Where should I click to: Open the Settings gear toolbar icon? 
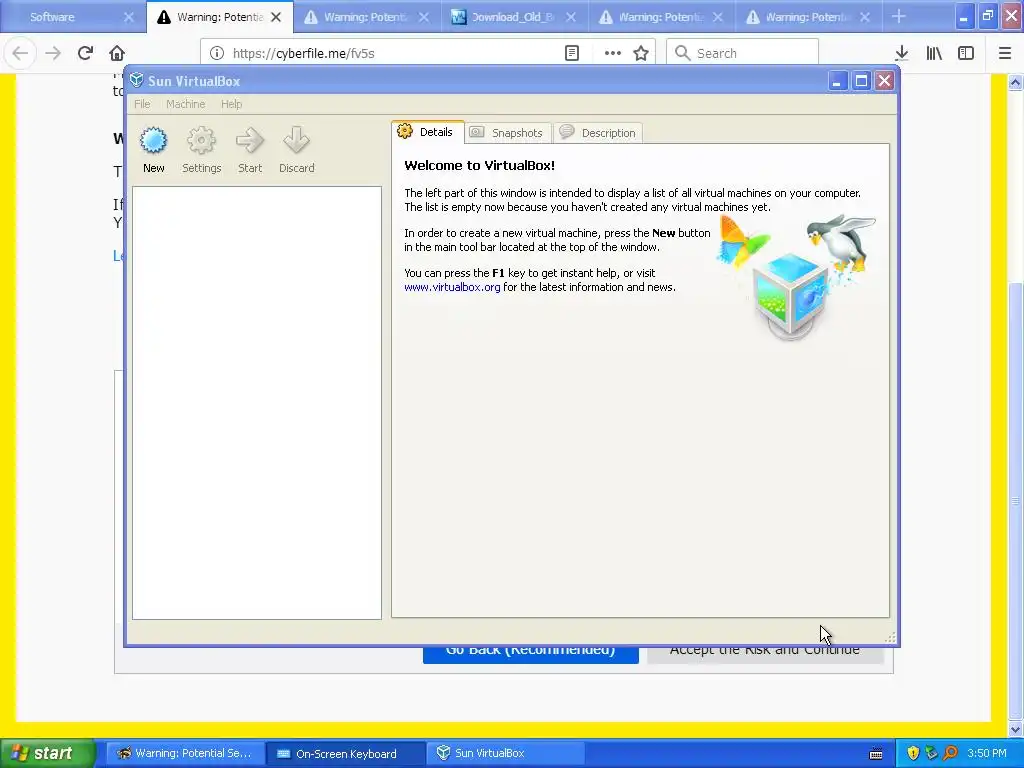[x=201, y=140]
